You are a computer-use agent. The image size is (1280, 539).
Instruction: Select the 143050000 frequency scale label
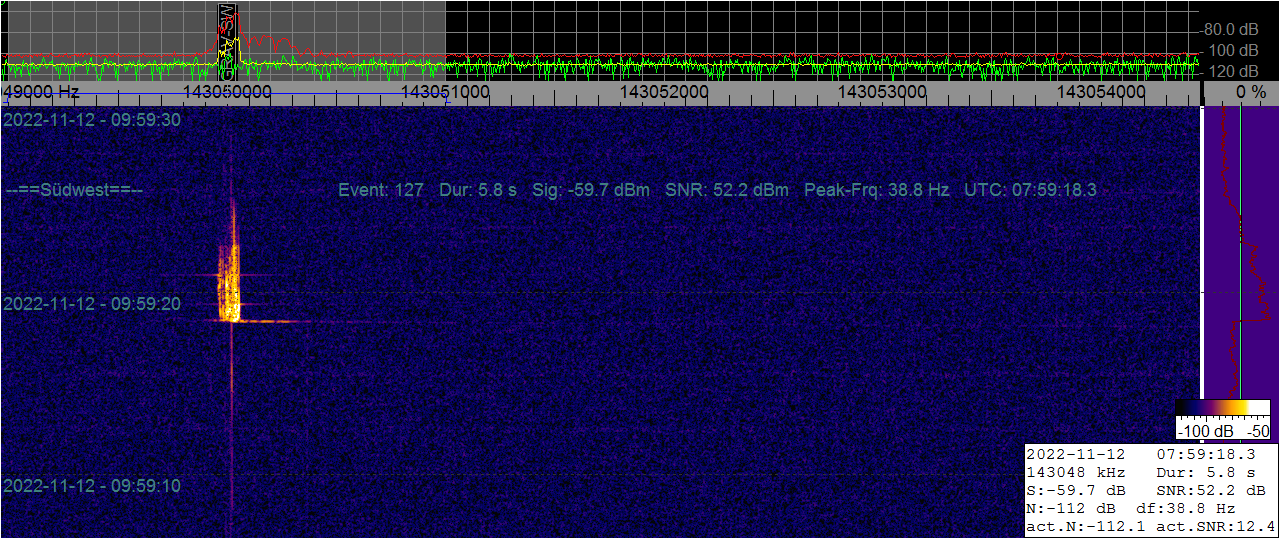[x=227, y=91]
